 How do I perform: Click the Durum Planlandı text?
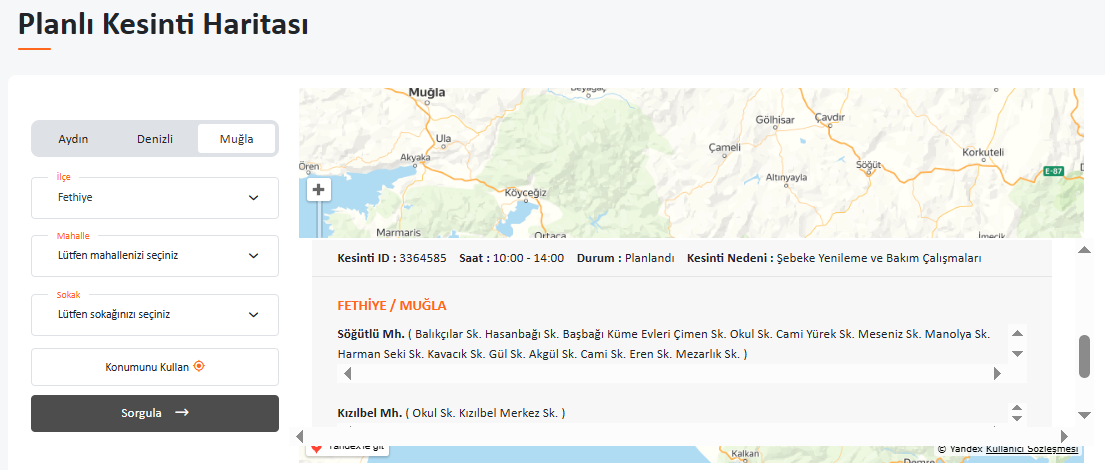pyautogui.click(x=626, y=258)
